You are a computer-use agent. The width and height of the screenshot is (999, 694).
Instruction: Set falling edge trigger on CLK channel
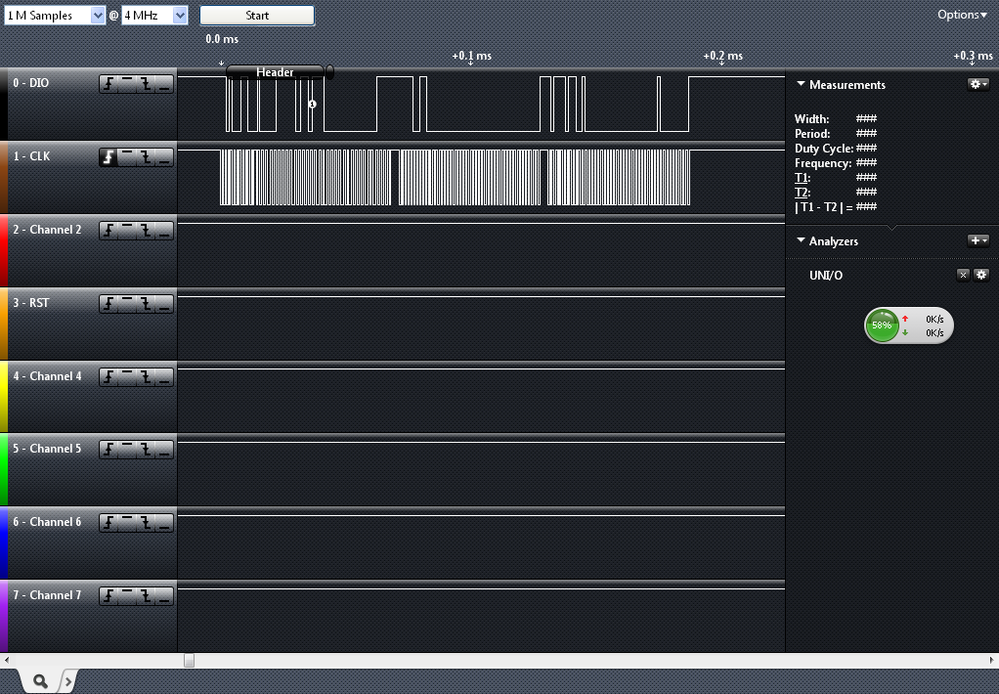click(x=146, y=156)
